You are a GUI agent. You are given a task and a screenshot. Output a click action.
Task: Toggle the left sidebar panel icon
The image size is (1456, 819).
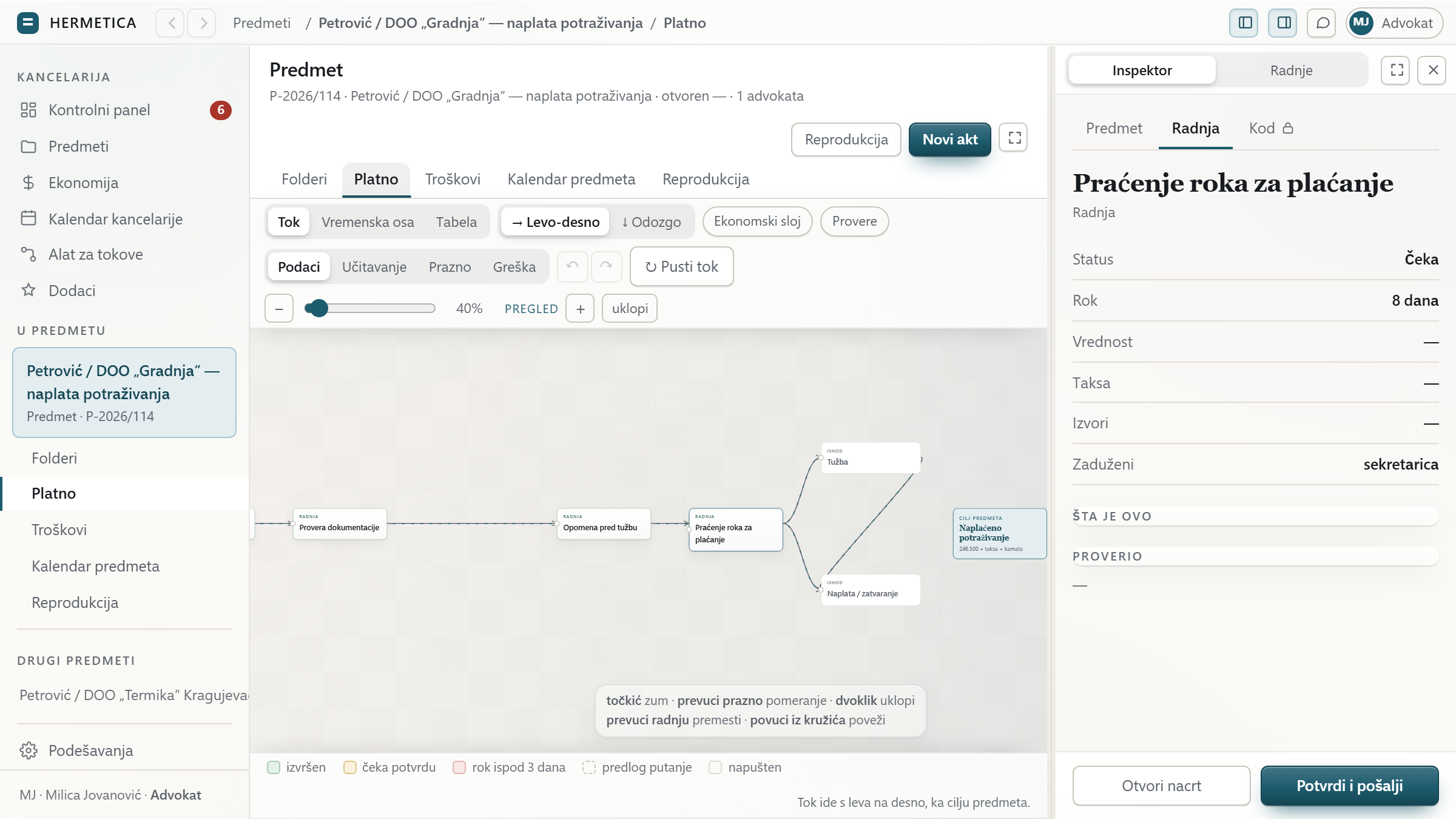tap(1244, 23)
